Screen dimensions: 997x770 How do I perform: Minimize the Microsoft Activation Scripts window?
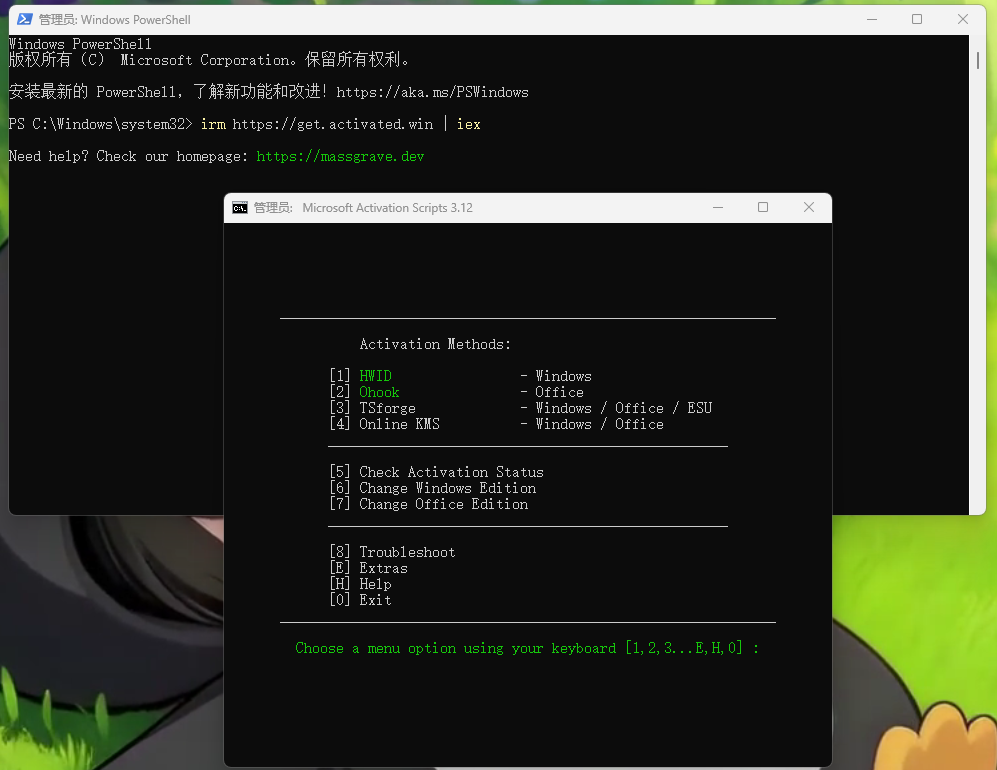tap(718, 207)
